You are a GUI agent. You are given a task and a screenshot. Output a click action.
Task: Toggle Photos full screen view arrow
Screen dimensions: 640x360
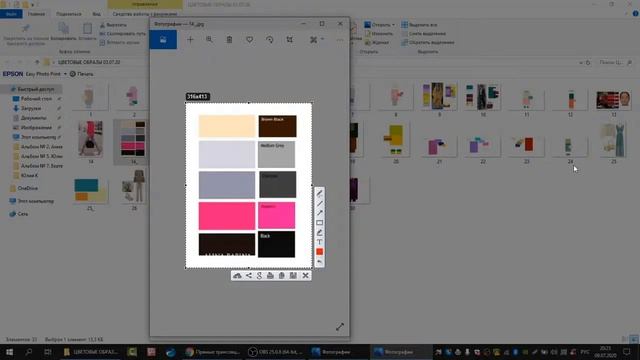pos(340,327)
